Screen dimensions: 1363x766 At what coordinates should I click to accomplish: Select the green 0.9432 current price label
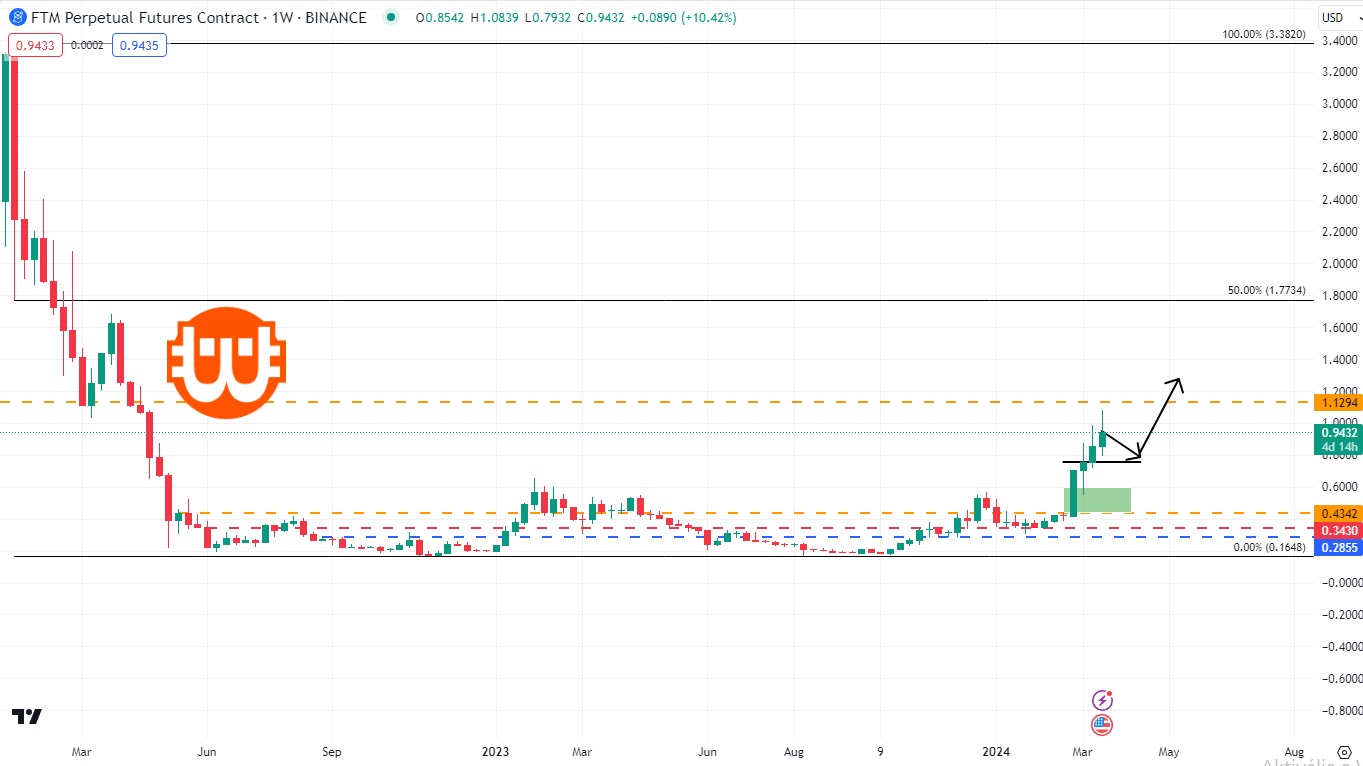[x=1338, y=433]
